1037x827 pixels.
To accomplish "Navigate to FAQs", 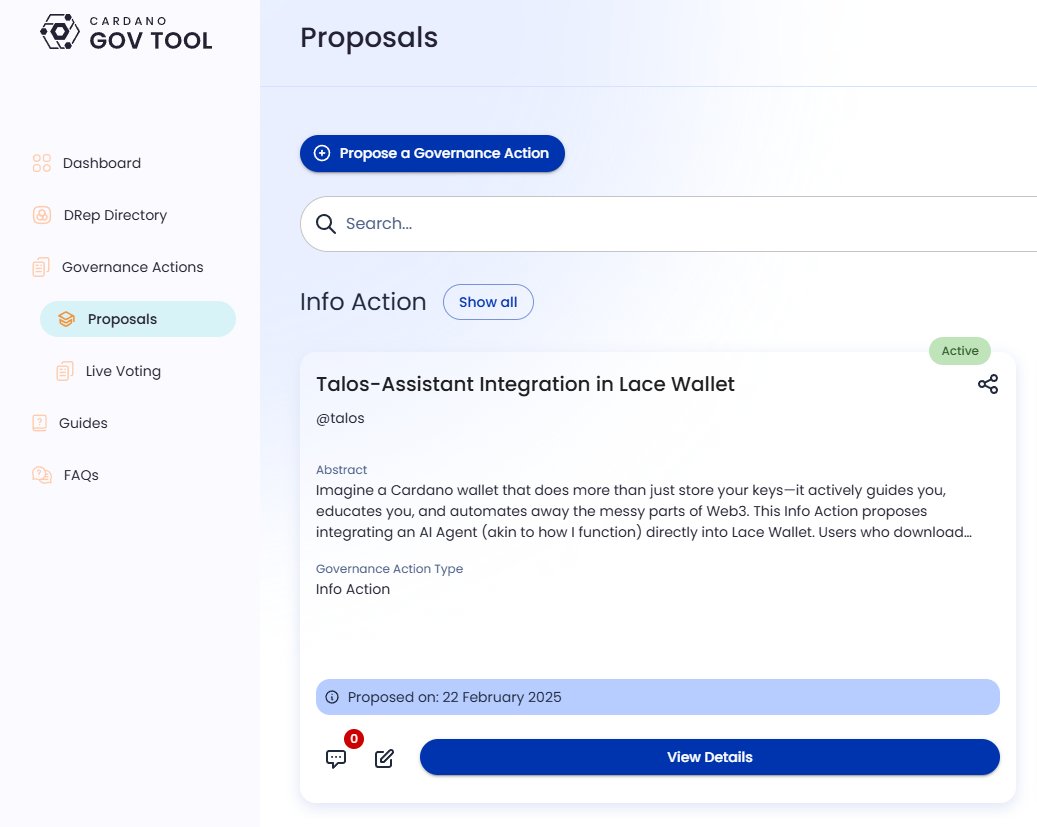I will pyautogui.click(x=81, y=475).
